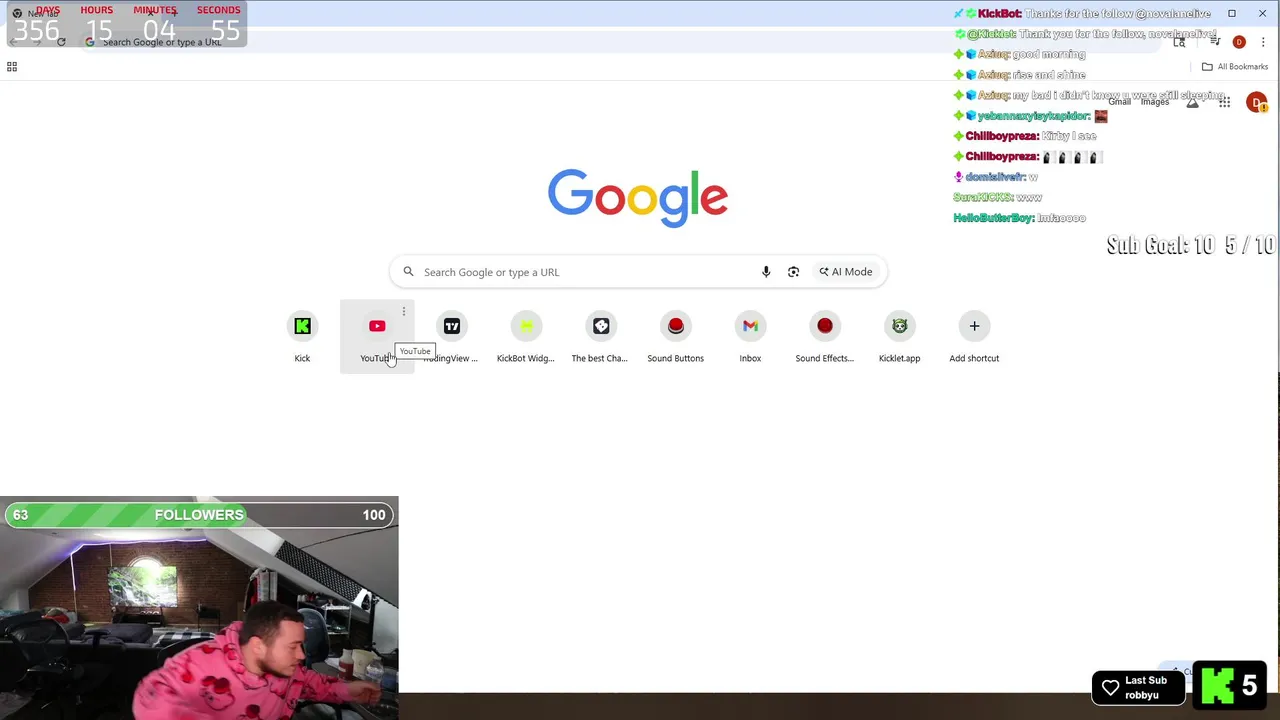Screen dimensions: 1280x720
Task: Open media controls toolbar icon
Action: coord(1215,42)
